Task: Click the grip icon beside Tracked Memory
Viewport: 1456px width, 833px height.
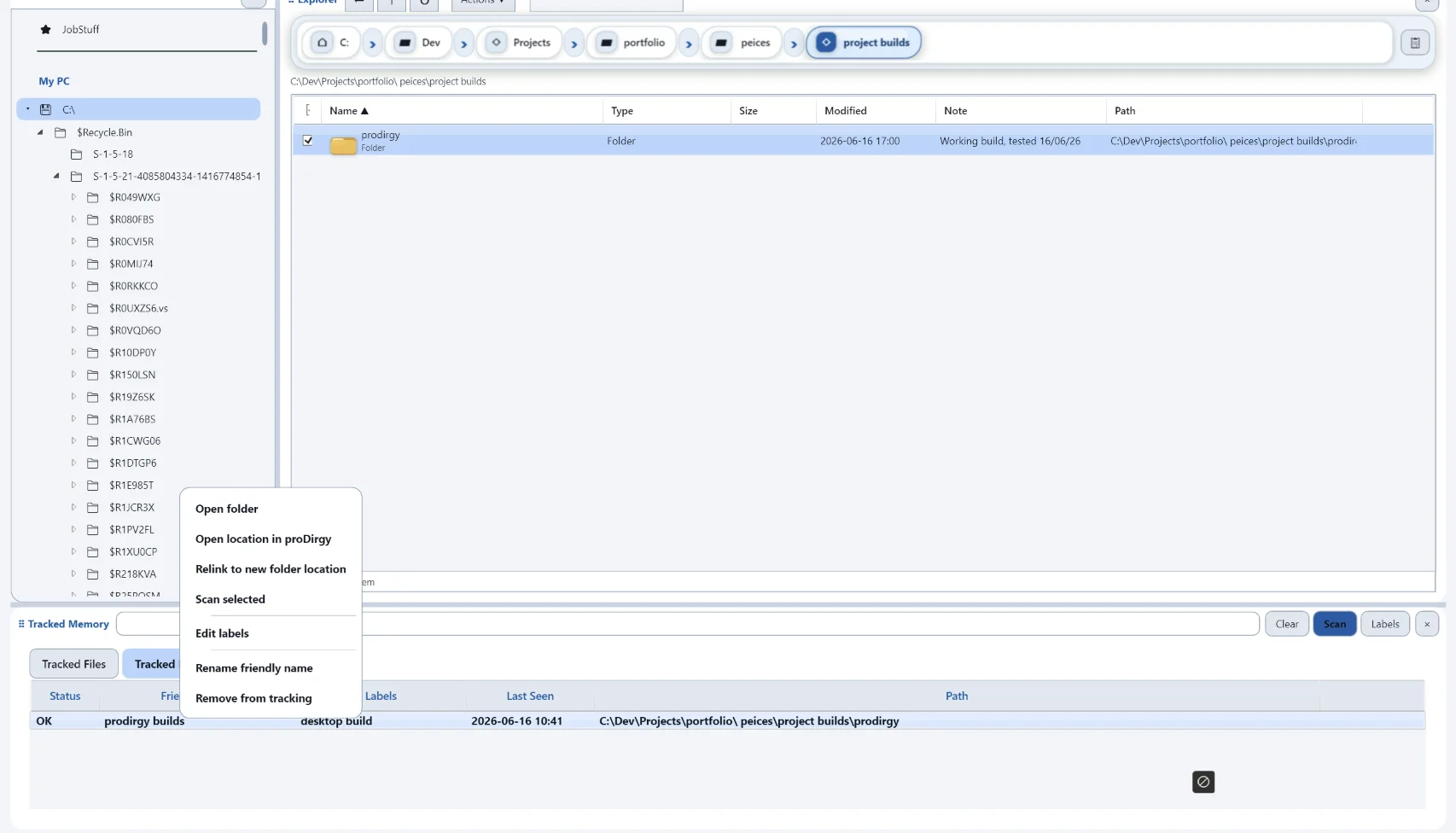Action: [x=21, y=624]
